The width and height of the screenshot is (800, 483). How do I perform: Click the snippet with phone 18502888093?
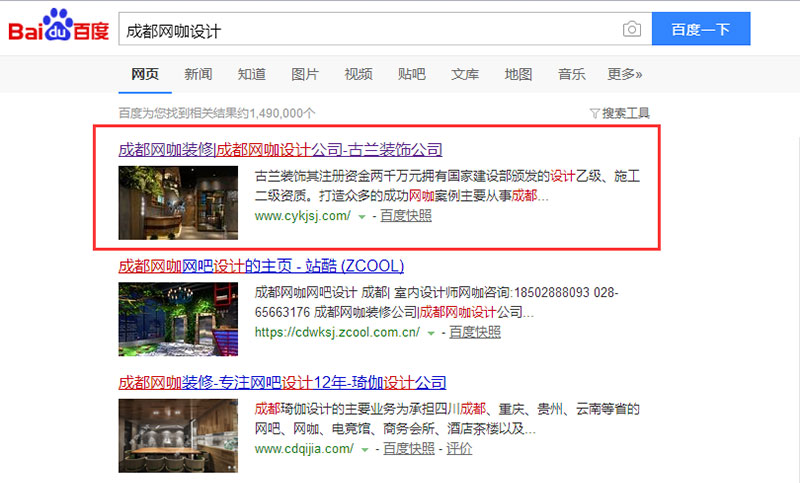pos(436,302)
